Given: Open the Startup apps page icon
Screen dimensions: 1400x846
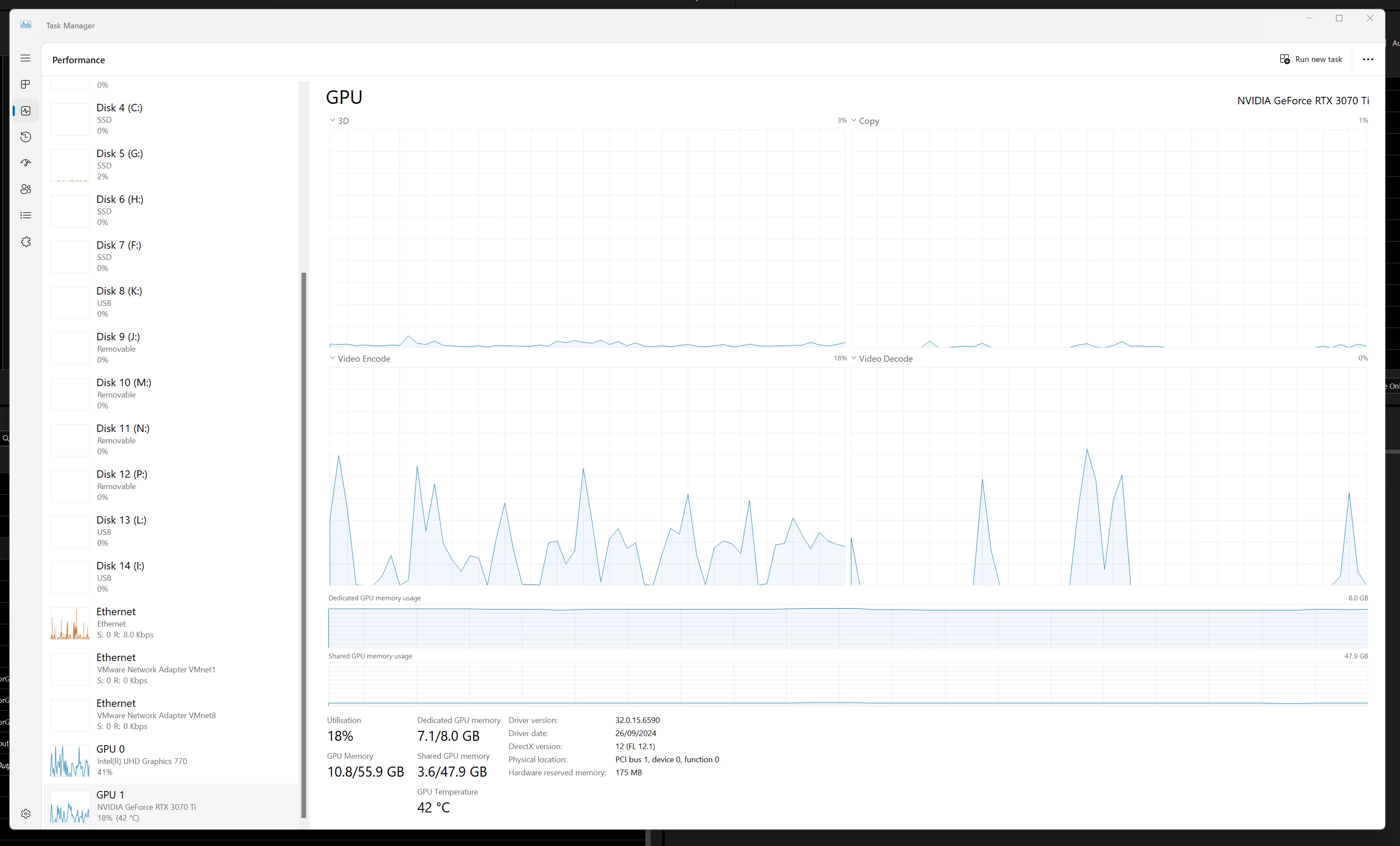Looking at the screenshot, I should 25,163.
